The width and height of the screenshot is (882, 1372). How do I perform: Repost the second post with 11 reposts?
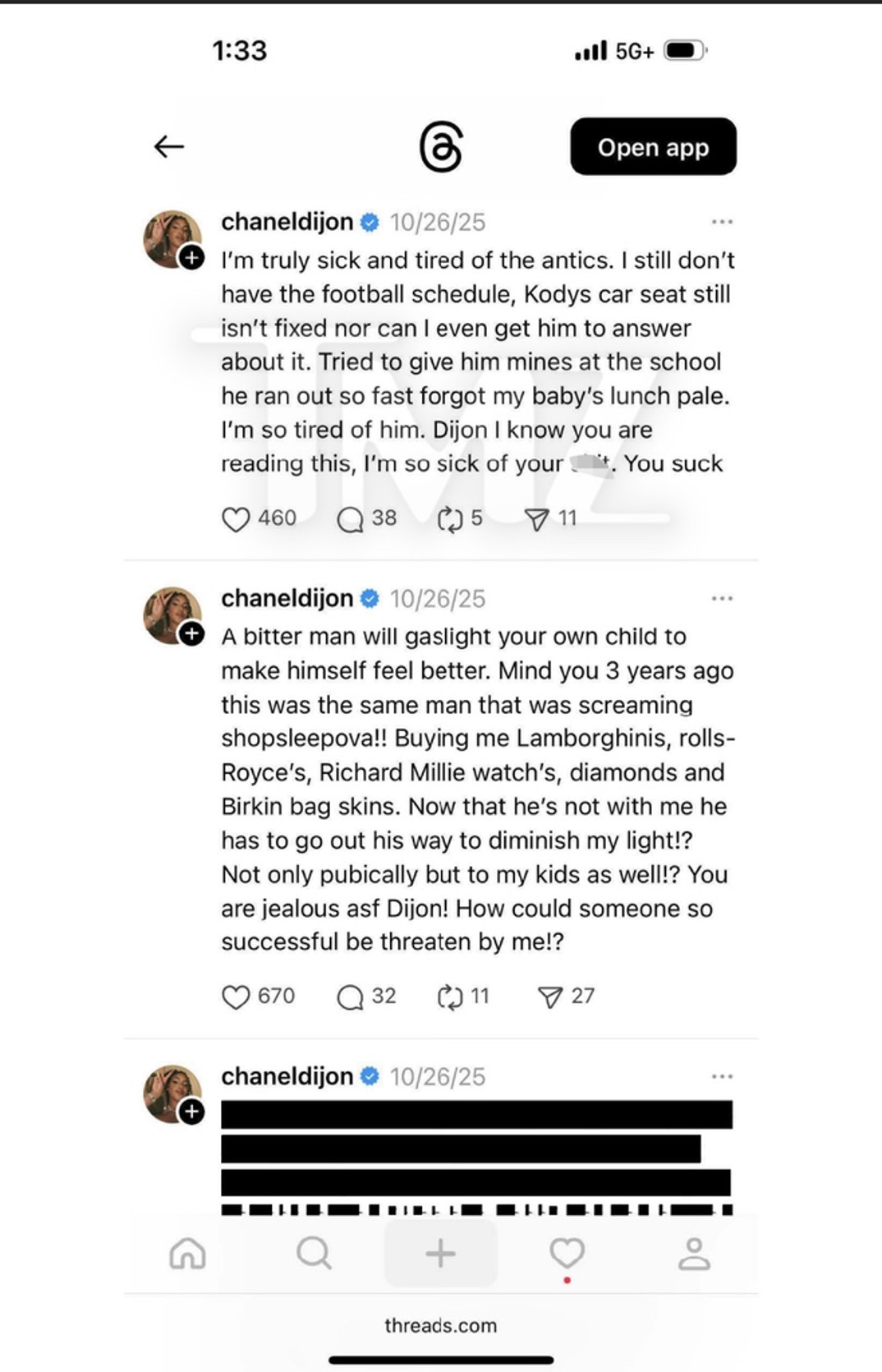[x=450, y=997]
